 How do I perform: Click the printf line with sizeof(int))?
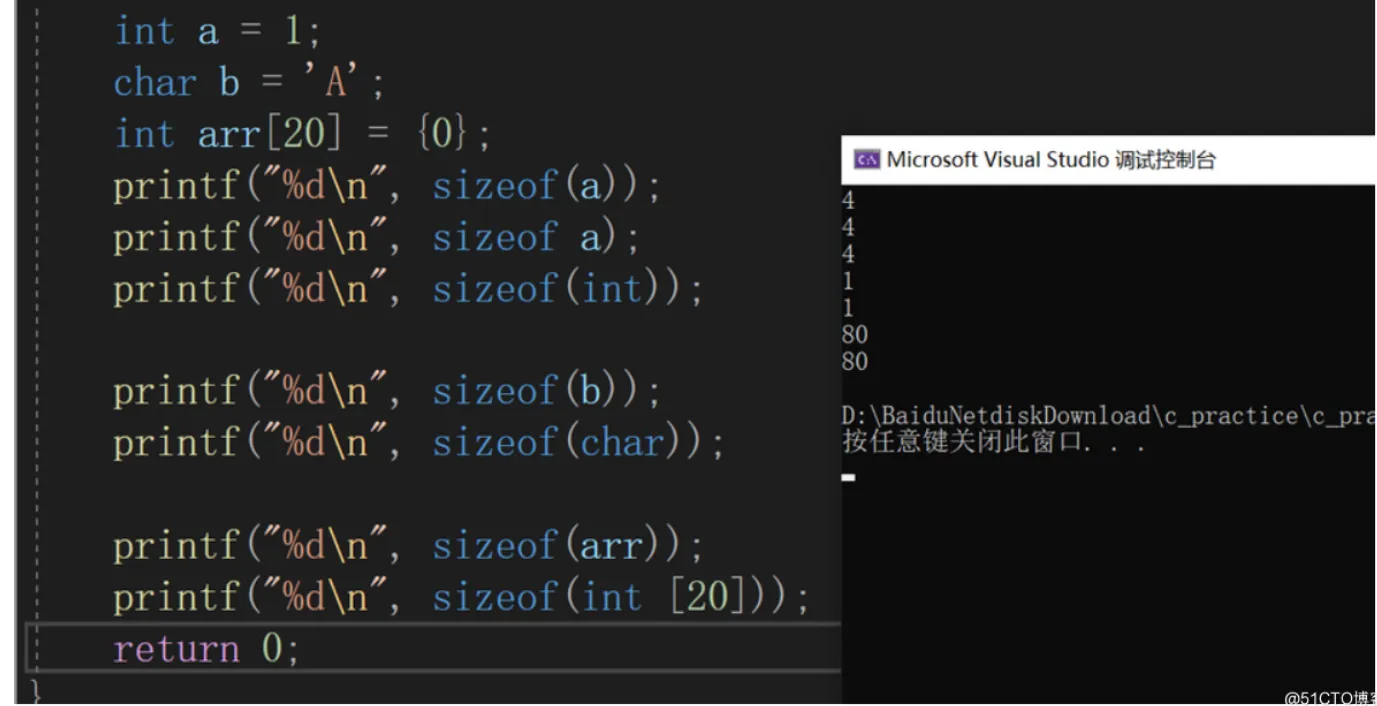tap(409, 290)
